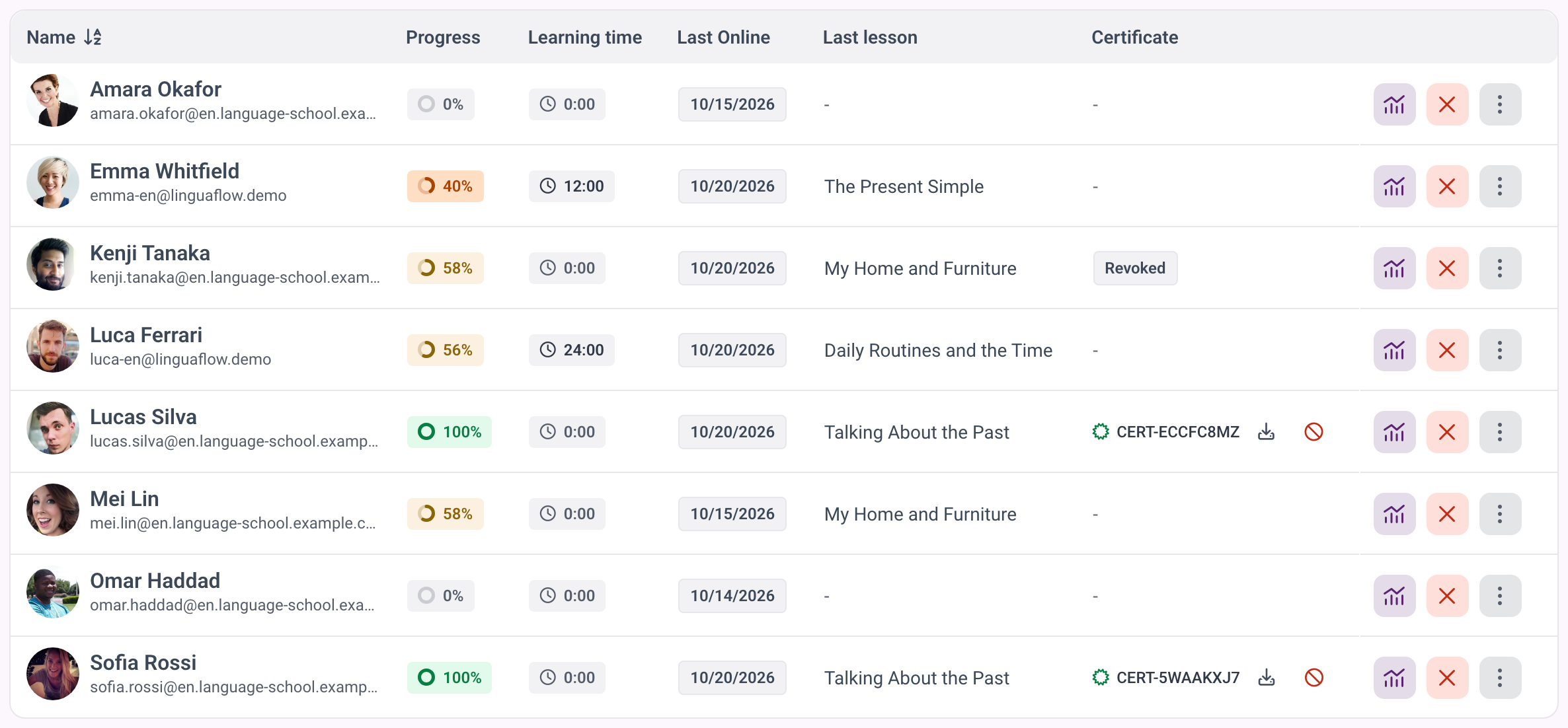The image size is (1568, 728).
Task: Open kebab menu in Luca Ferrari row
Action: click(1500, 350)
